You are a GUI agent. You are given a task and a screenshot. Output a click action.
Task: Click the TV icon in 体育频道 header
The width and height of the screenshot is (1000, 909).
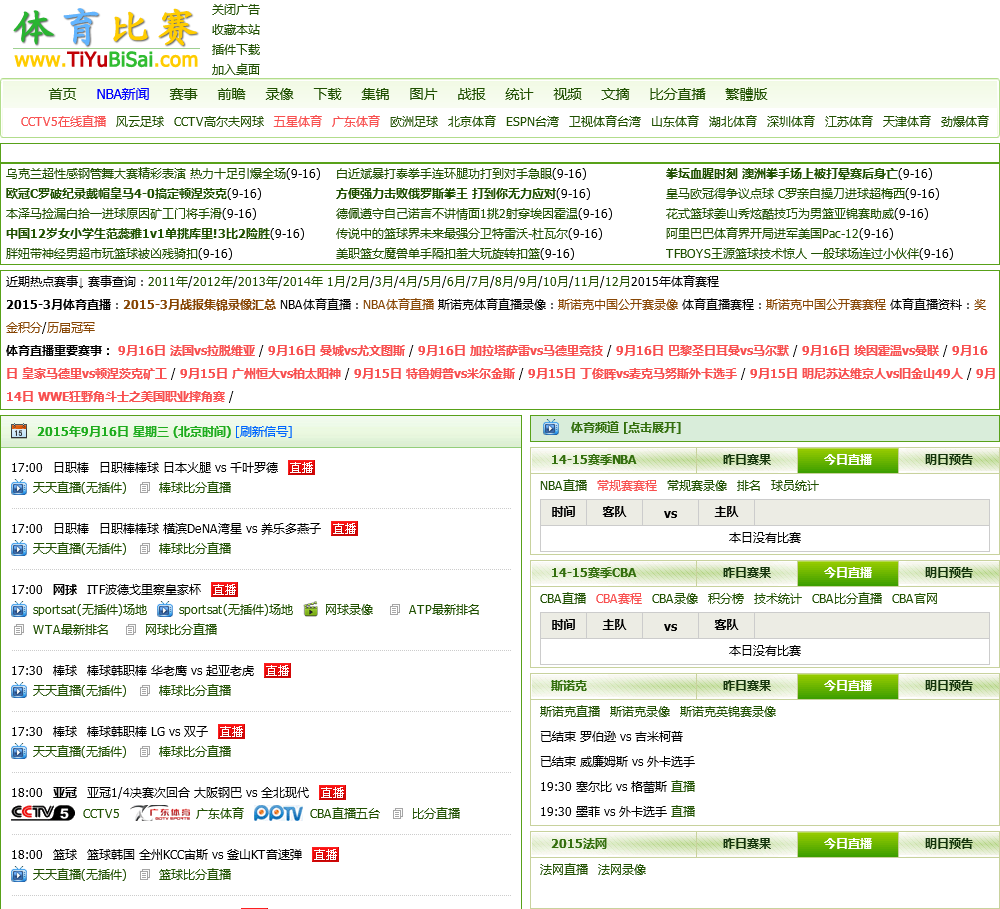point(551,427)
